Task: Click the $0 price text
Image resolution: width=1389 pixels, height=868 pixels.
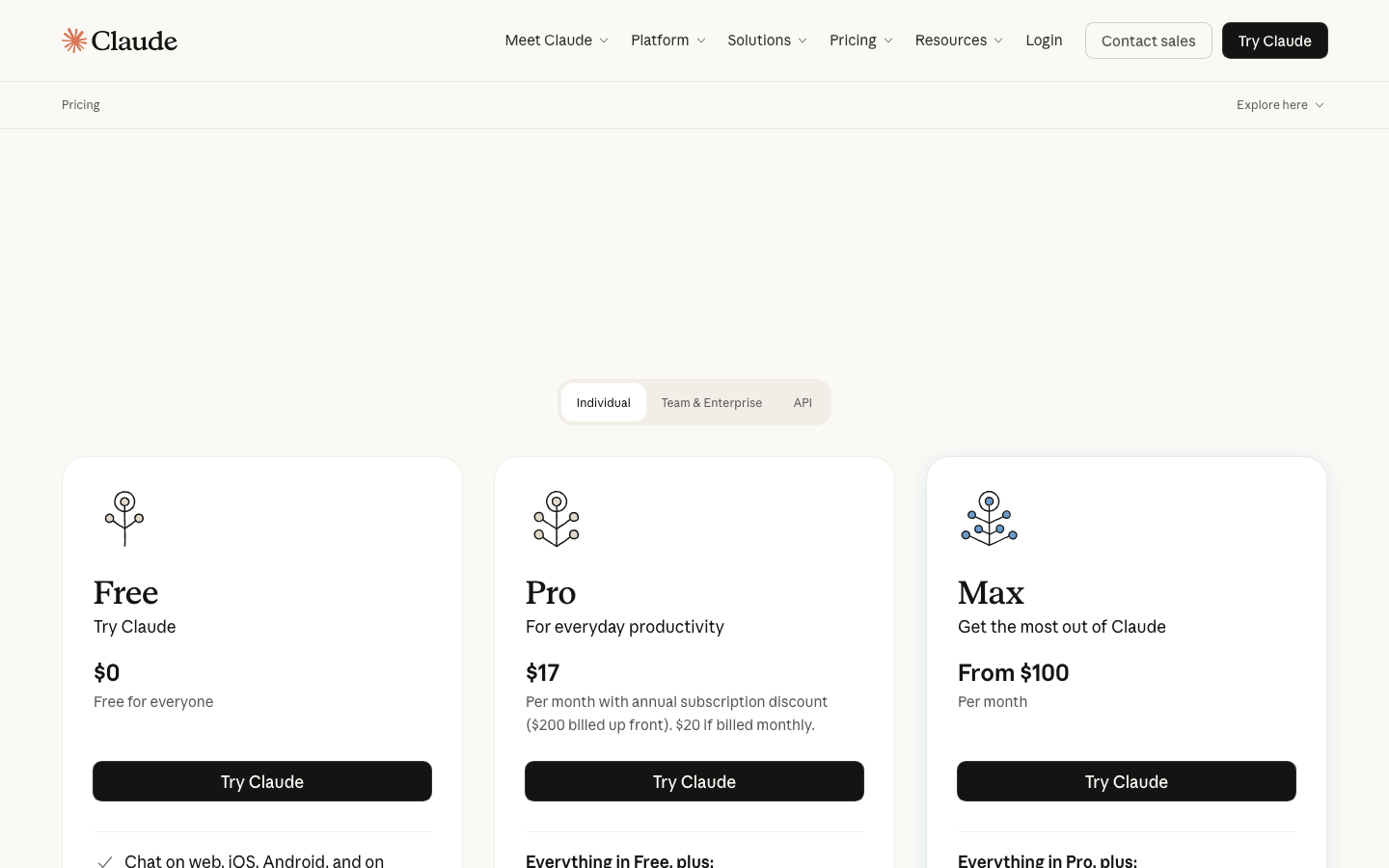Action: [106, 672]
